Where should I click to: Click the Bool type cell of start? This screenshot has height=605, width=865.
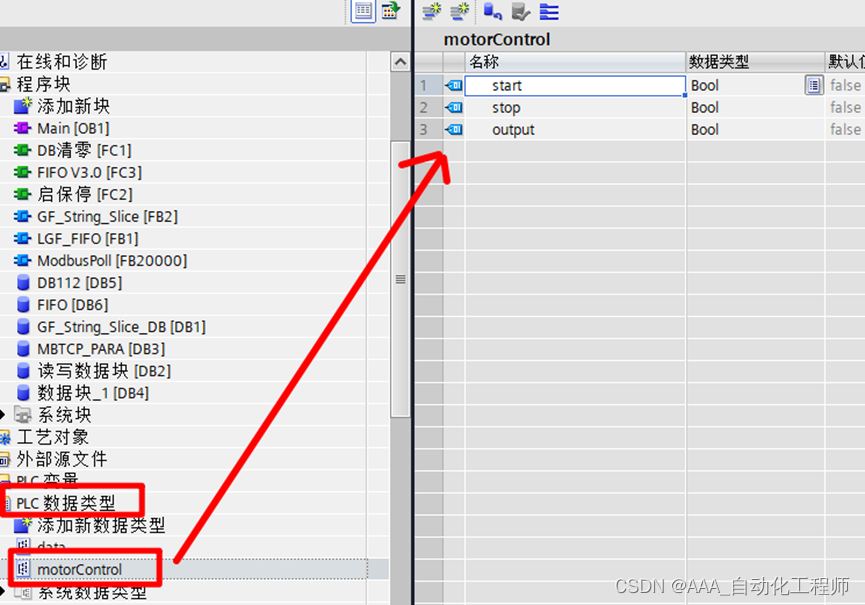pos(745,85)
